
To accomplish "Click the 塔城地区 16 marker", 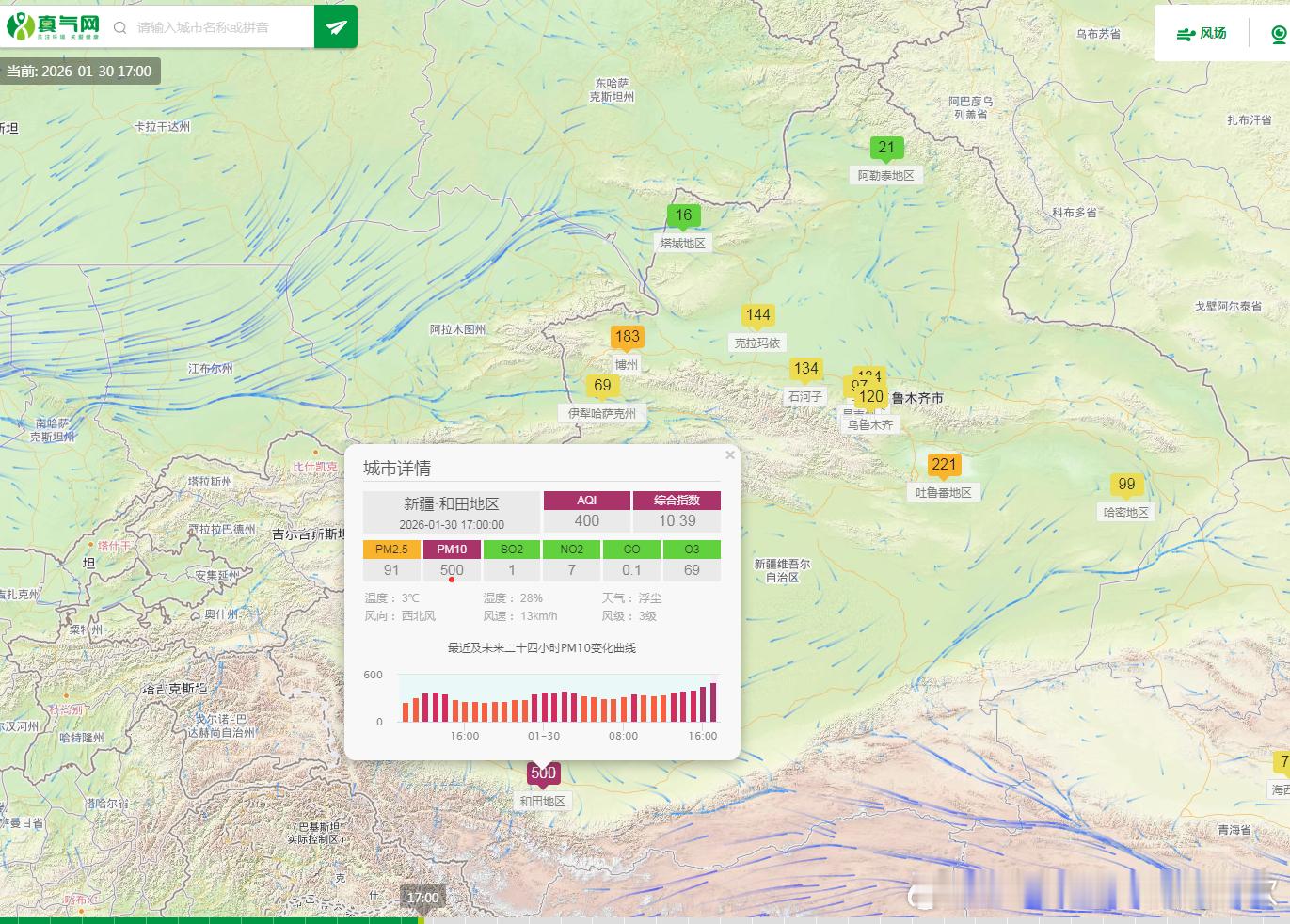I will click(683, 215).
